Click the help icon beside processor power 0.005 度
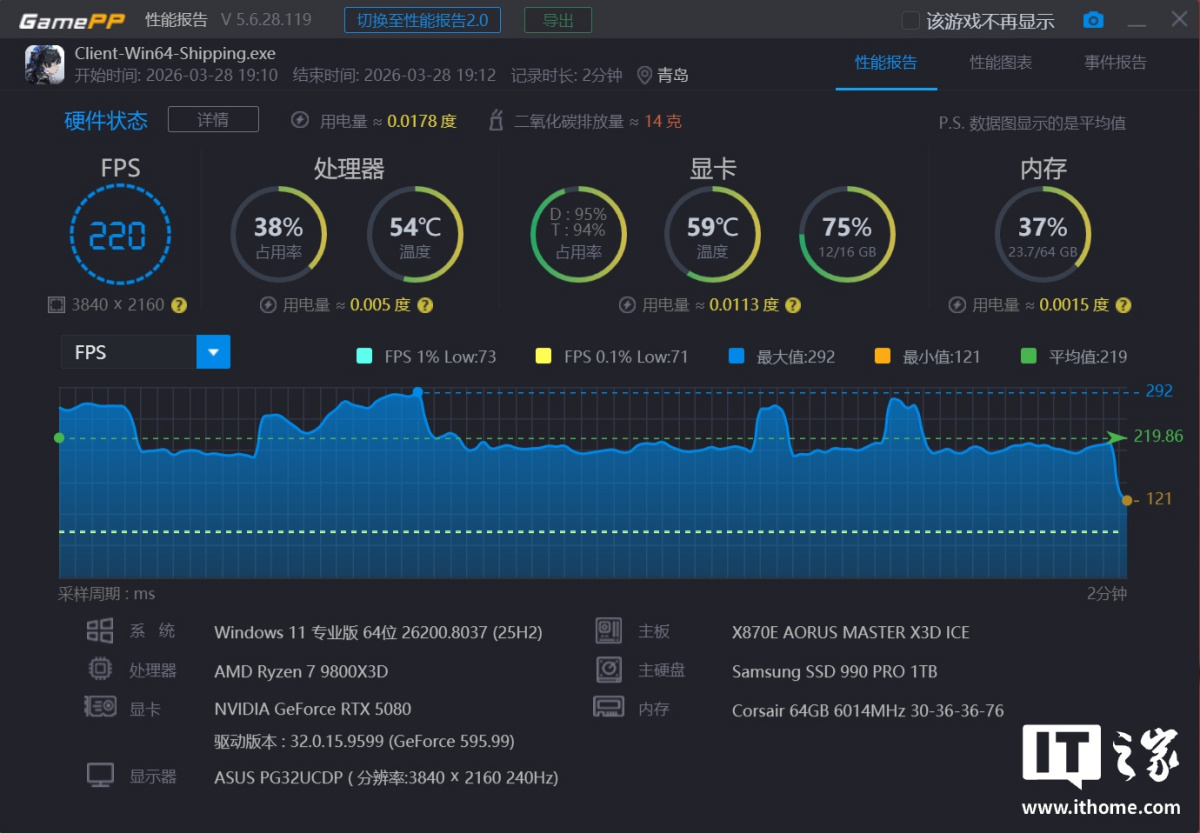 pyautogui.click(x=425, y=305)
